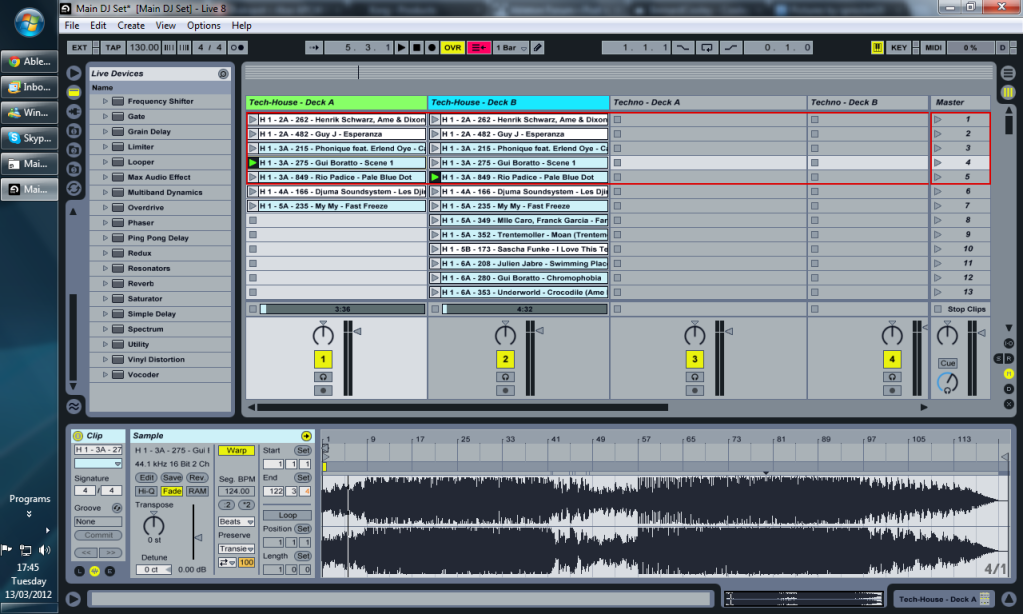Toggle track activator 1 on Deck A

coord(323,360)
